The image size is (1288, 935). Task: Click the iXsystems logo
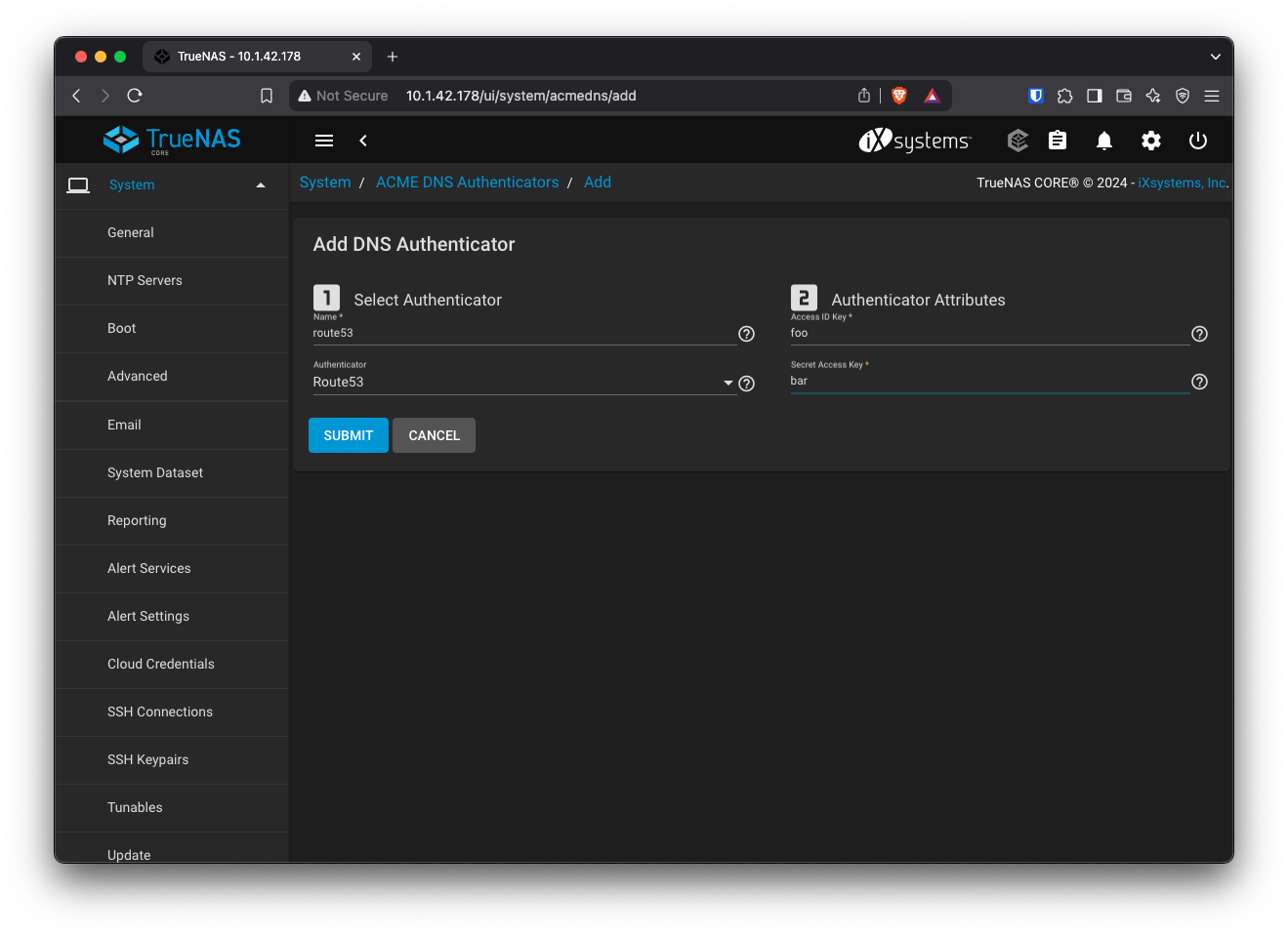[915, 141]
